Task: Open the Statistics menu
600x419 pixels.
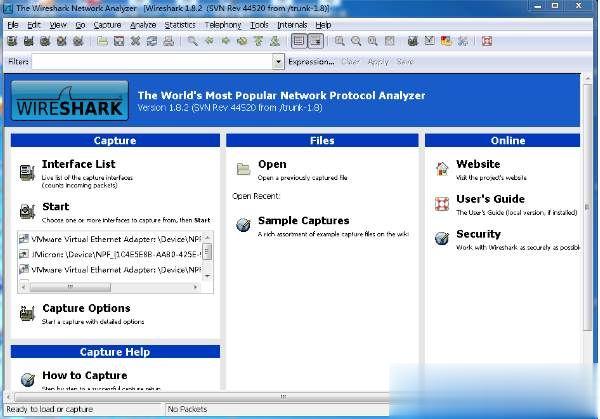Action: [x=180, y=25]
